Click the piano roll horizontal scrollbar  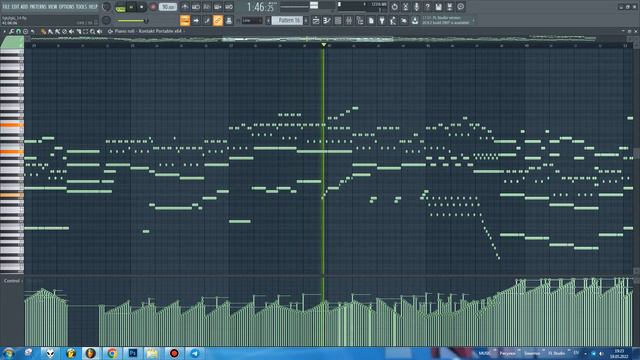tap(308, 39)
